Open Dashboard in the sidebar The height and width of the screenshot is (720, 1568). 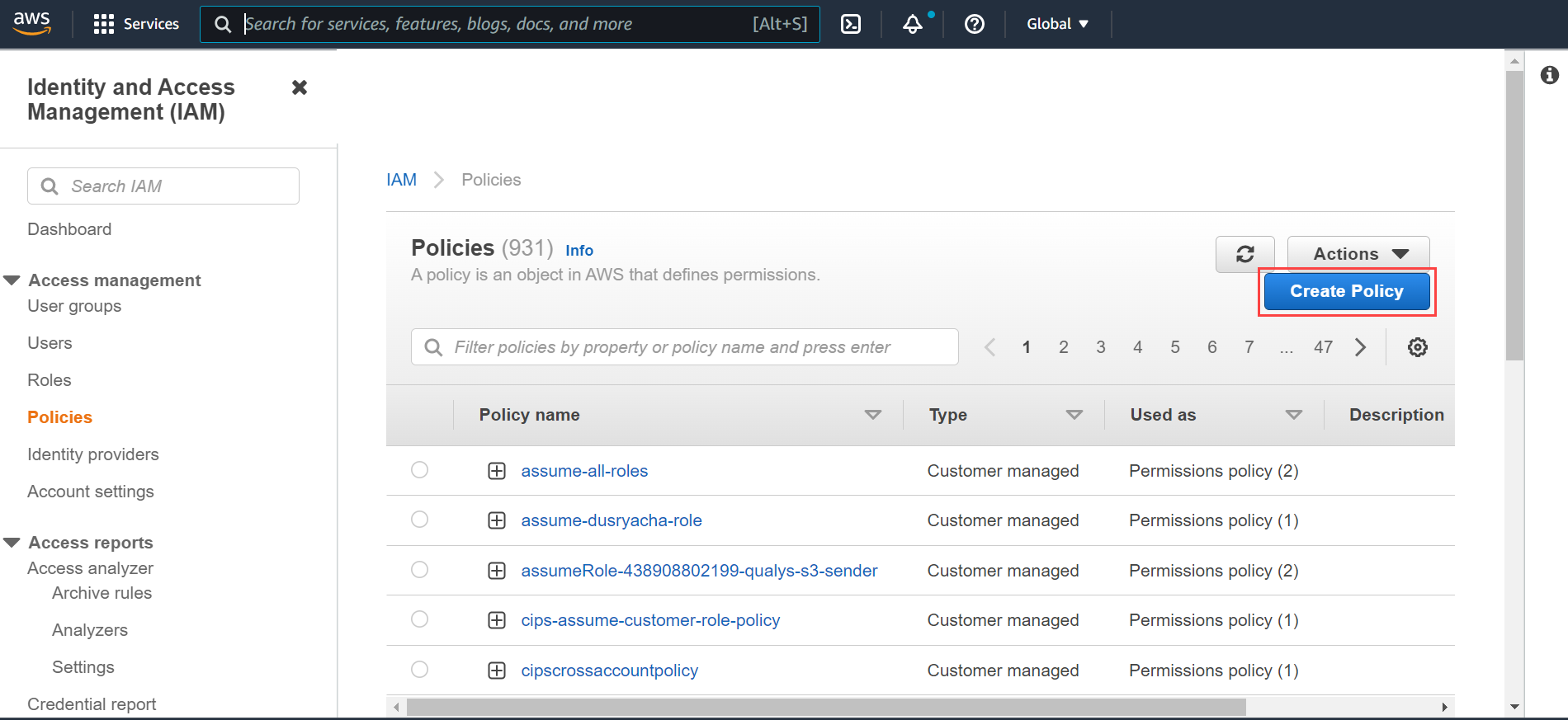69,229
